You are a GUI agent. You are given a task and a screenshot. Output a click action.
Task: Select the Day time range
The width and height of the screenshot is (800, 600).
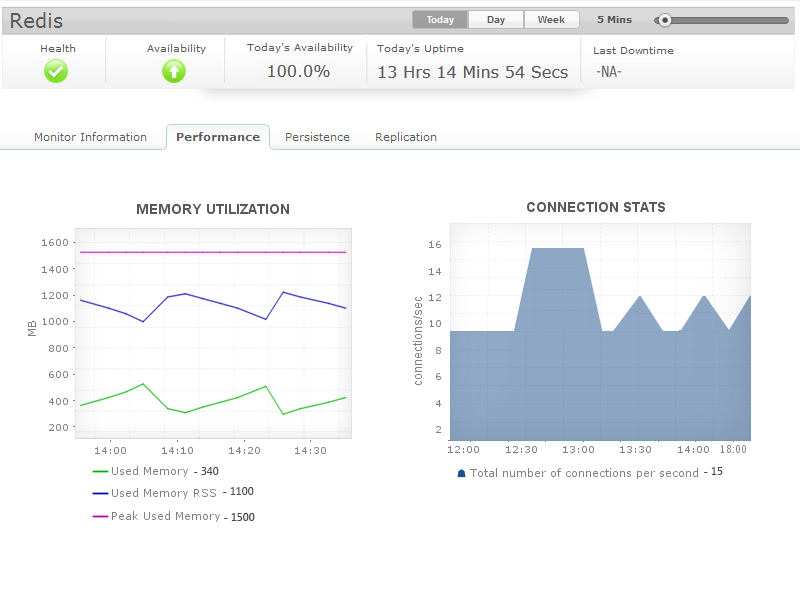pyautogui.click(x=496, y=20)
